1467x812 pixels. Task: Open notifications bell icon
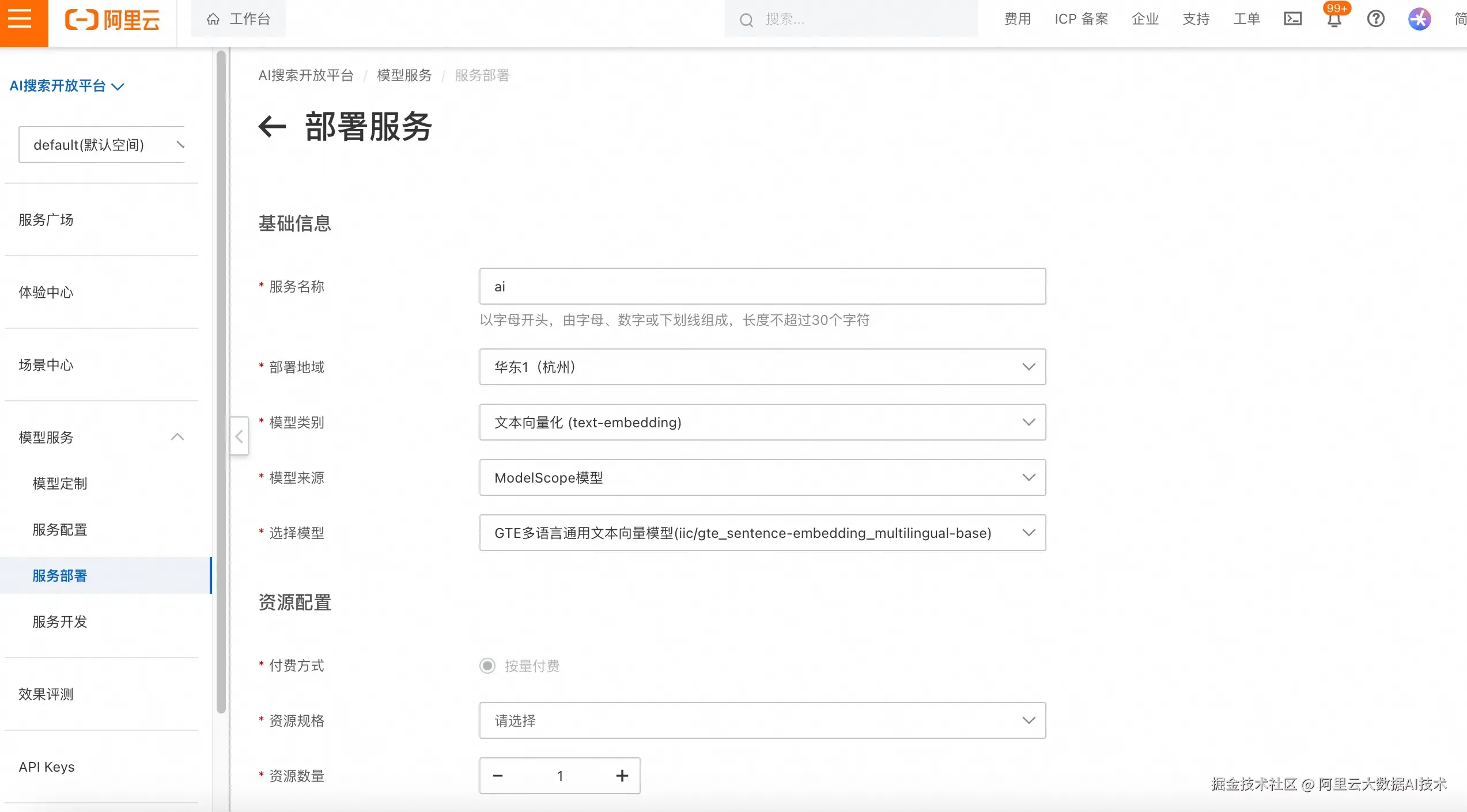1334,20
